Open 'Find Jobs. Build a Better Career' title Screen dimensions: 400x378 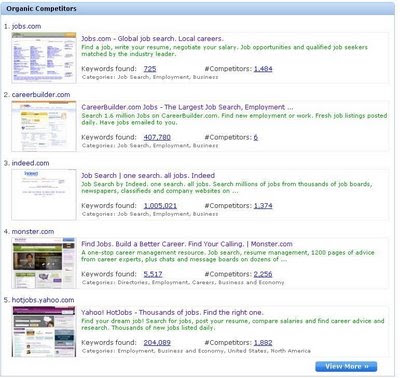[x=187, y=244]
